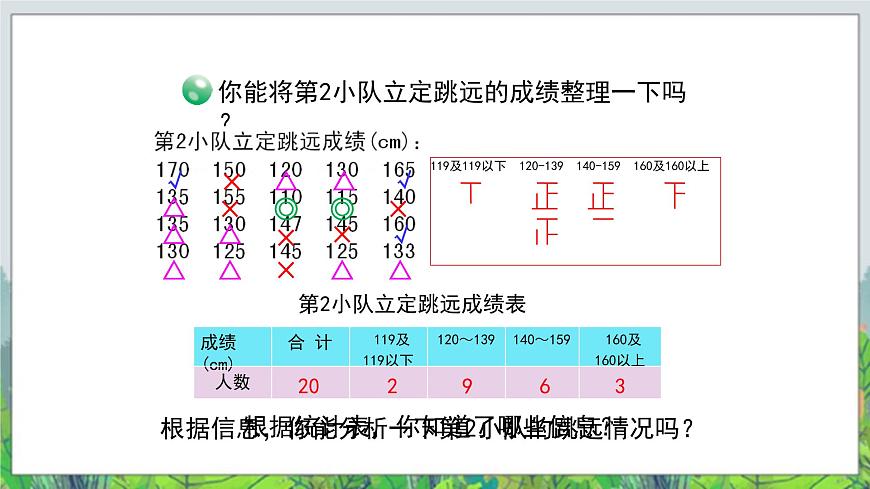The width and height of the screenshot is (870, 489).
Task: Click the 人数 row label
Action: (x=232, y=382)
